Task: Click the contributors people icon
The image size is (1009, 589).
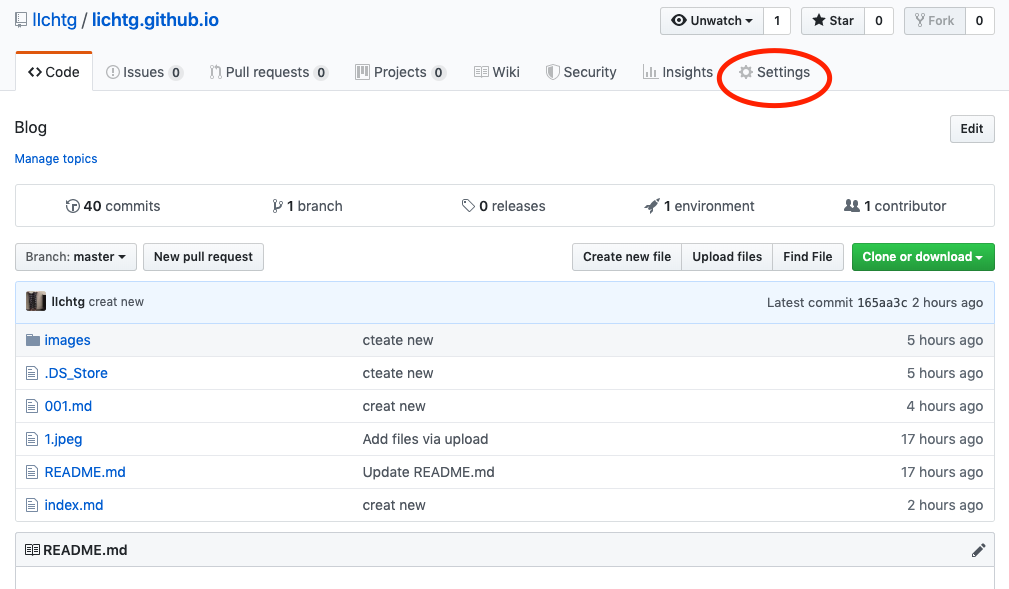Action: point(851,206)
